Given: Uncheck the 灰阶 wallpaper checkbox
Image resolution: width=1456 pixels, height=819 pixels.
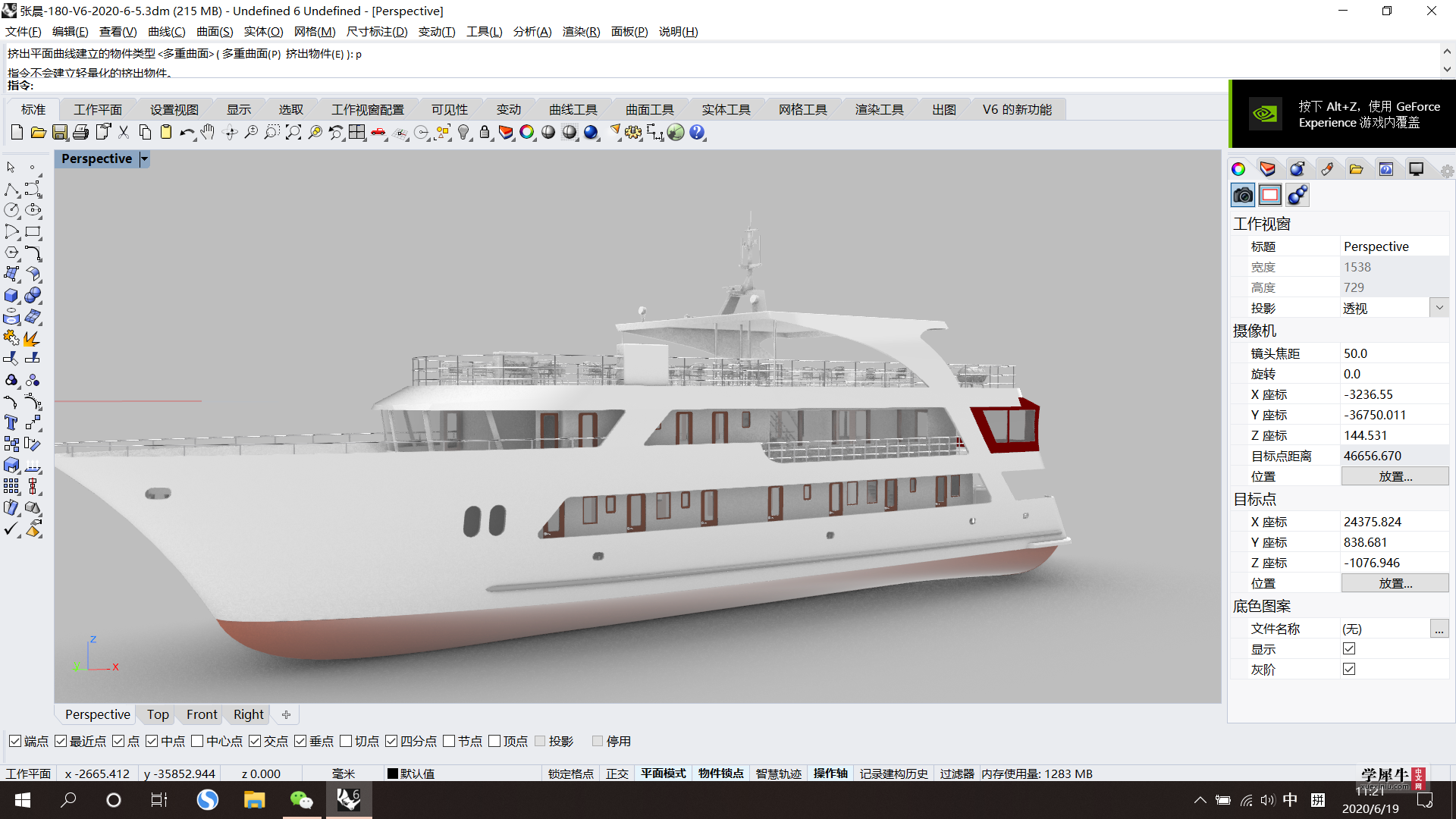Looking at the screenshot, I should pos(1349,669).
